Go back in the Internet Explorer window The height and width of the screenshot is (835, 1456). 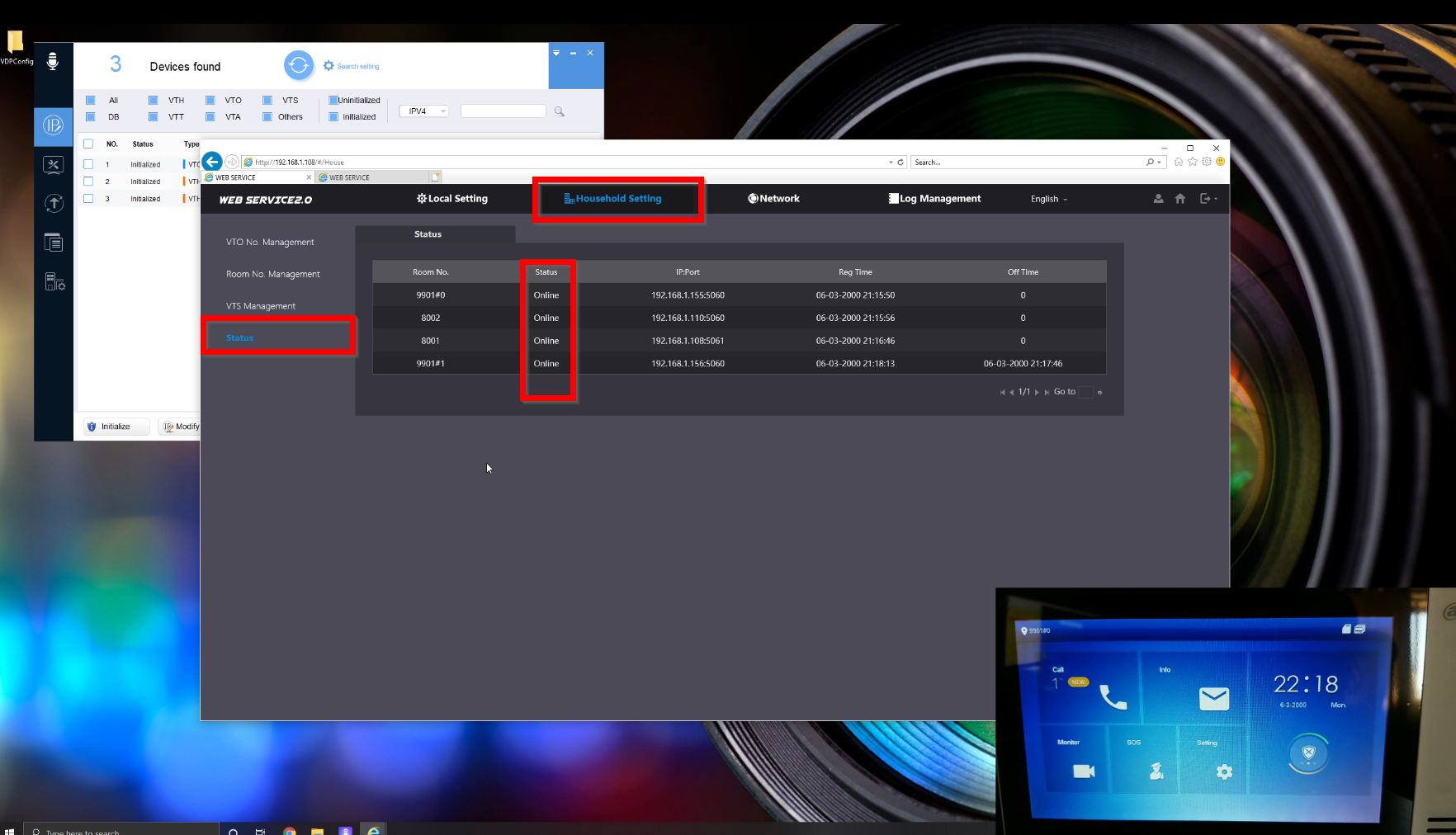[x=212, y=162]
